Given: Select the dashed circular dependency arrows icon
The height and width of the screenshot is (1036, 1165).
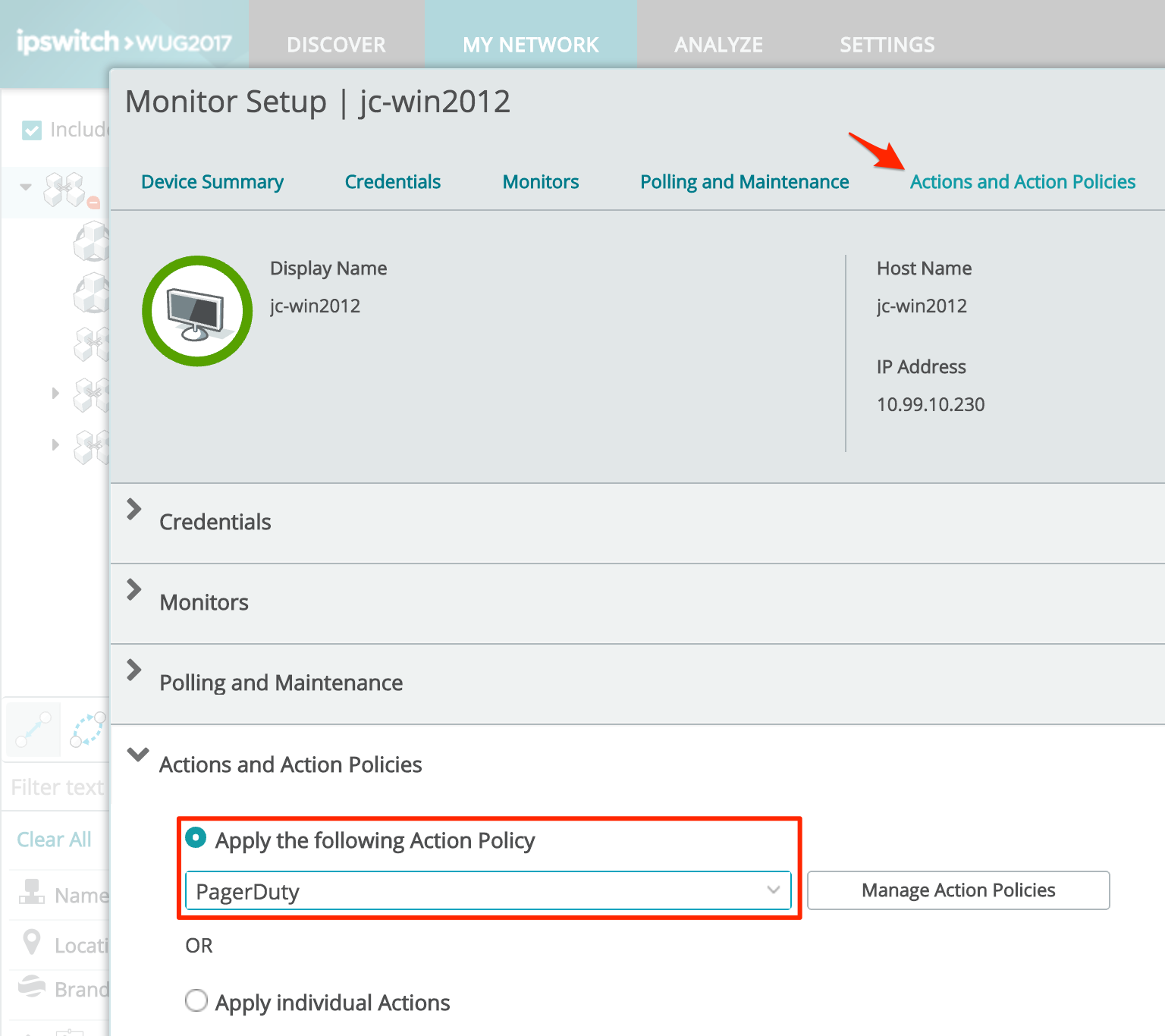Looking at the screenshot, I should click(87, 730).
